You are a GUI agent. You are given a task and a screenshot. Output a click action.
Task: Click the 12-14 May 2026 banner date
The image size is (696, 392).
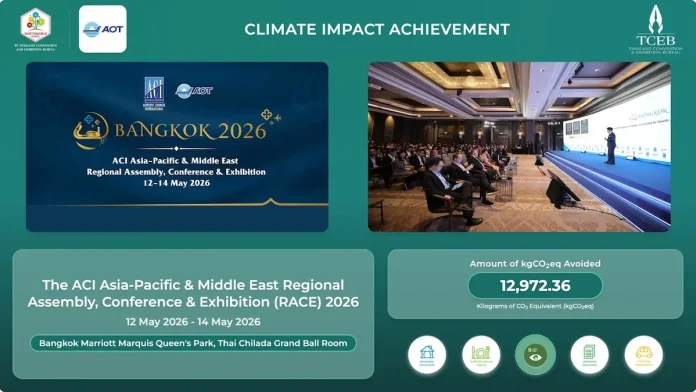pyautogui.click(x=177, y=183)
